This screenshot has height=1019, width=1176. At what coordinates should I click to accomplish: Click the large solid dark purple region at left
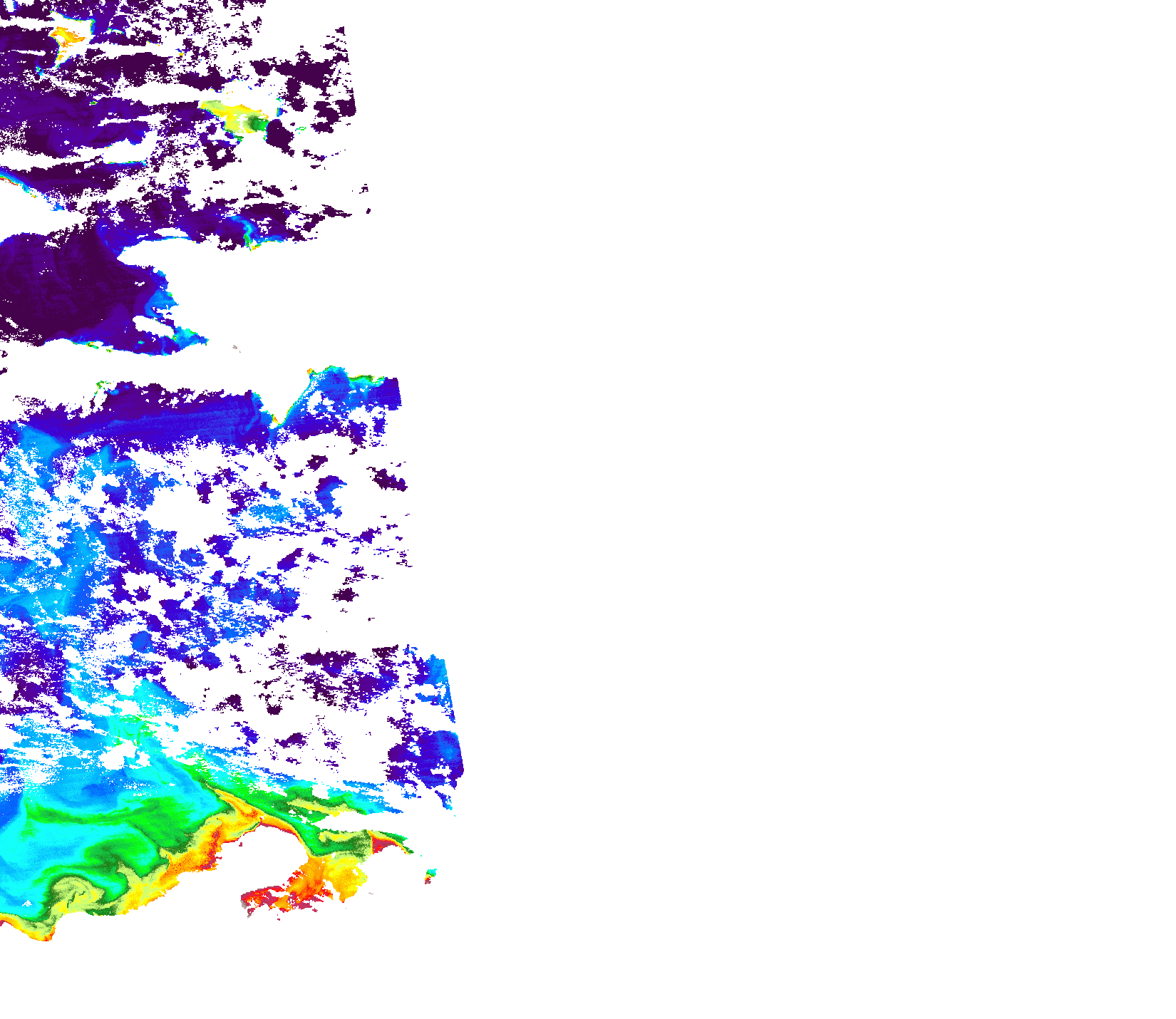pyautogui.click(x=64, y=285)
